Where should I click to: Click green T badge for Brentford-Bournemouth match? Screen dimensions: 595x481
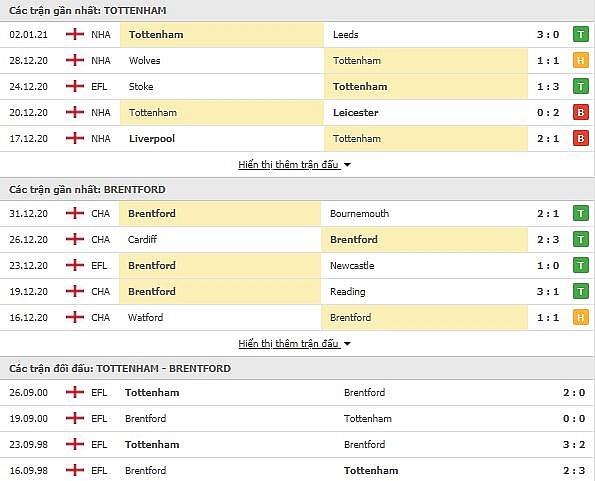581,214
